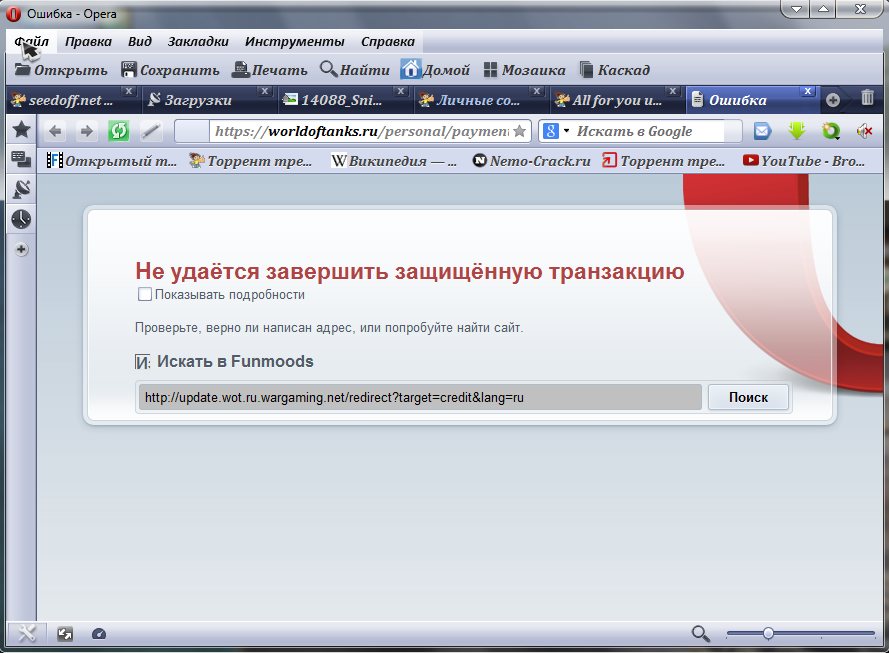Click the zoom magnifier icon in the status bar

701,633
